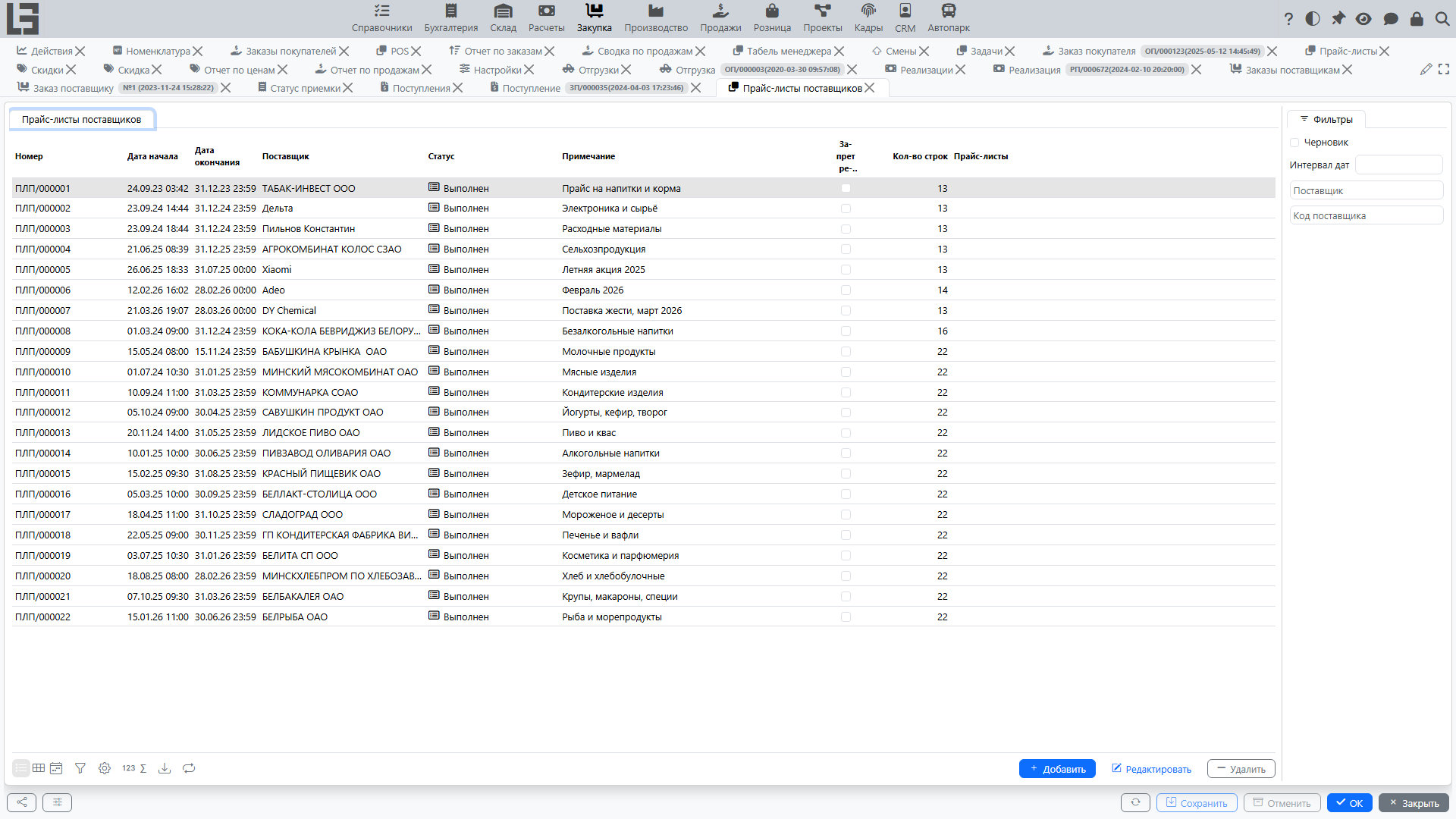Open the Кадры module
The width and height of the screenshot is (1456, 819).
(x=868, y=19)
